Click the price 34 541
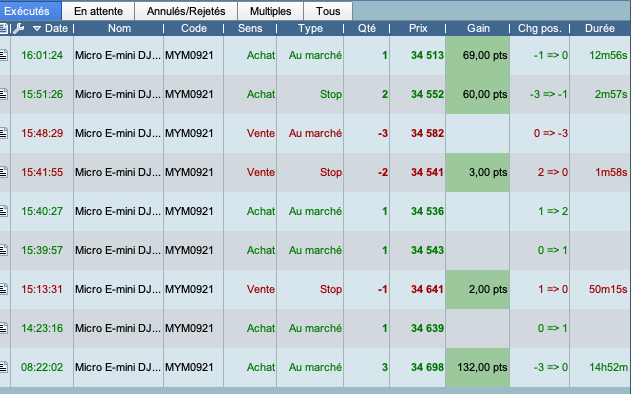The height and width of the screenshot is (394, 631). (x=427, y=172)
